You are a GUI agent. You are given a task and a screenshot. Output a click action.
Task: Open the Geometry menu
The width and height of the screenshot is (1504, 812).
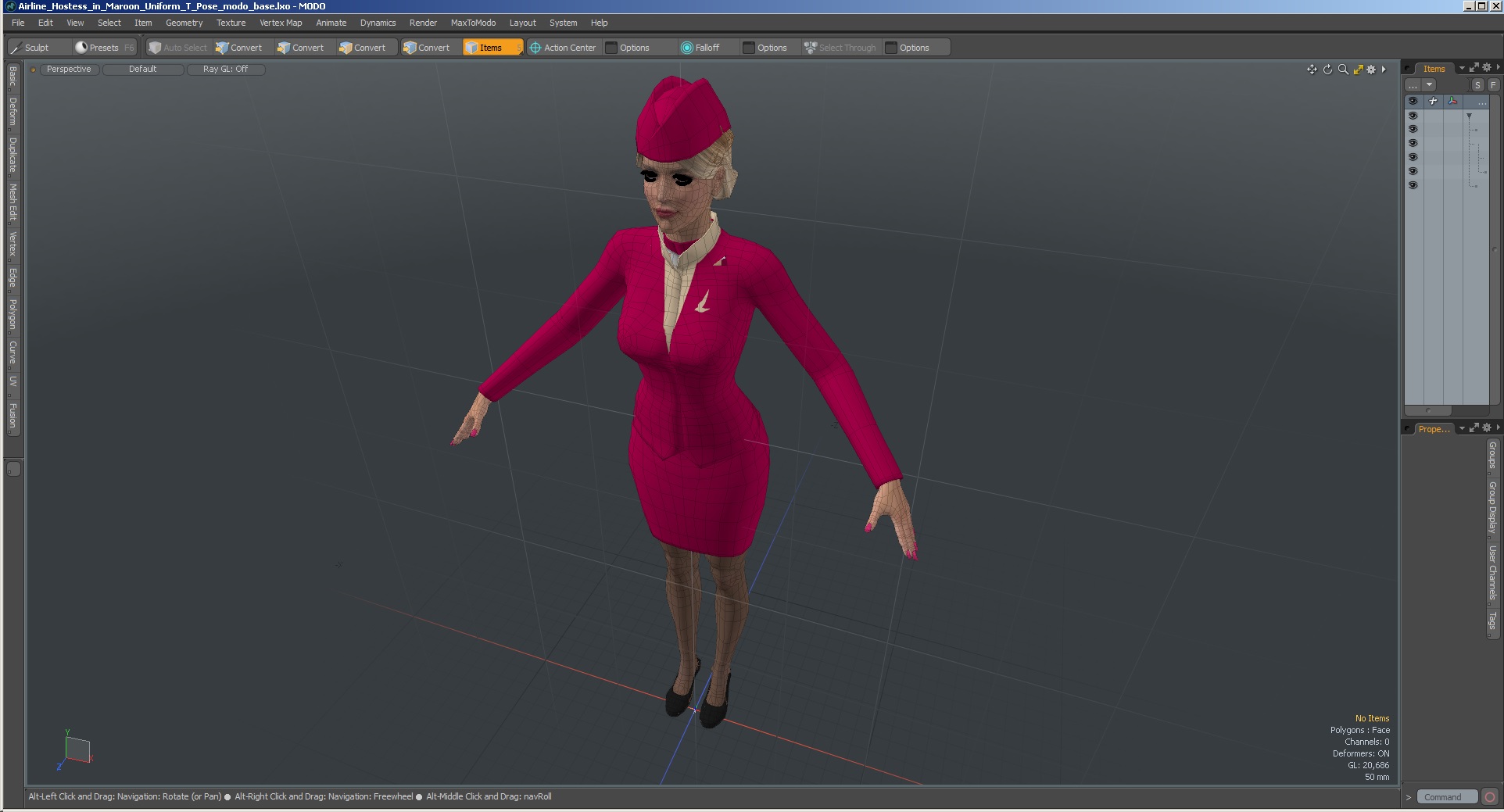[184, 23]
